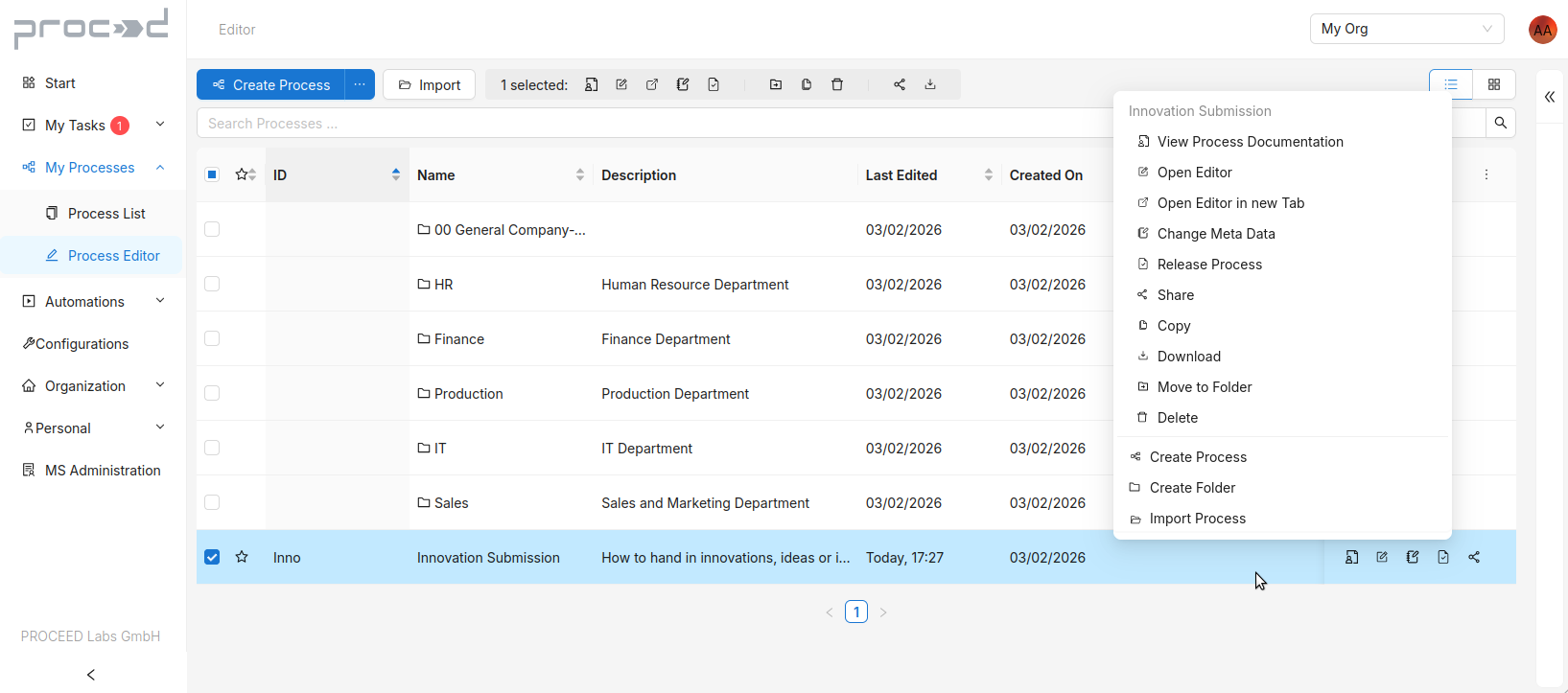Click the open in new tab icon in the toolbar
Viewport: 1568px width, 693px height.
pos(652,84)
